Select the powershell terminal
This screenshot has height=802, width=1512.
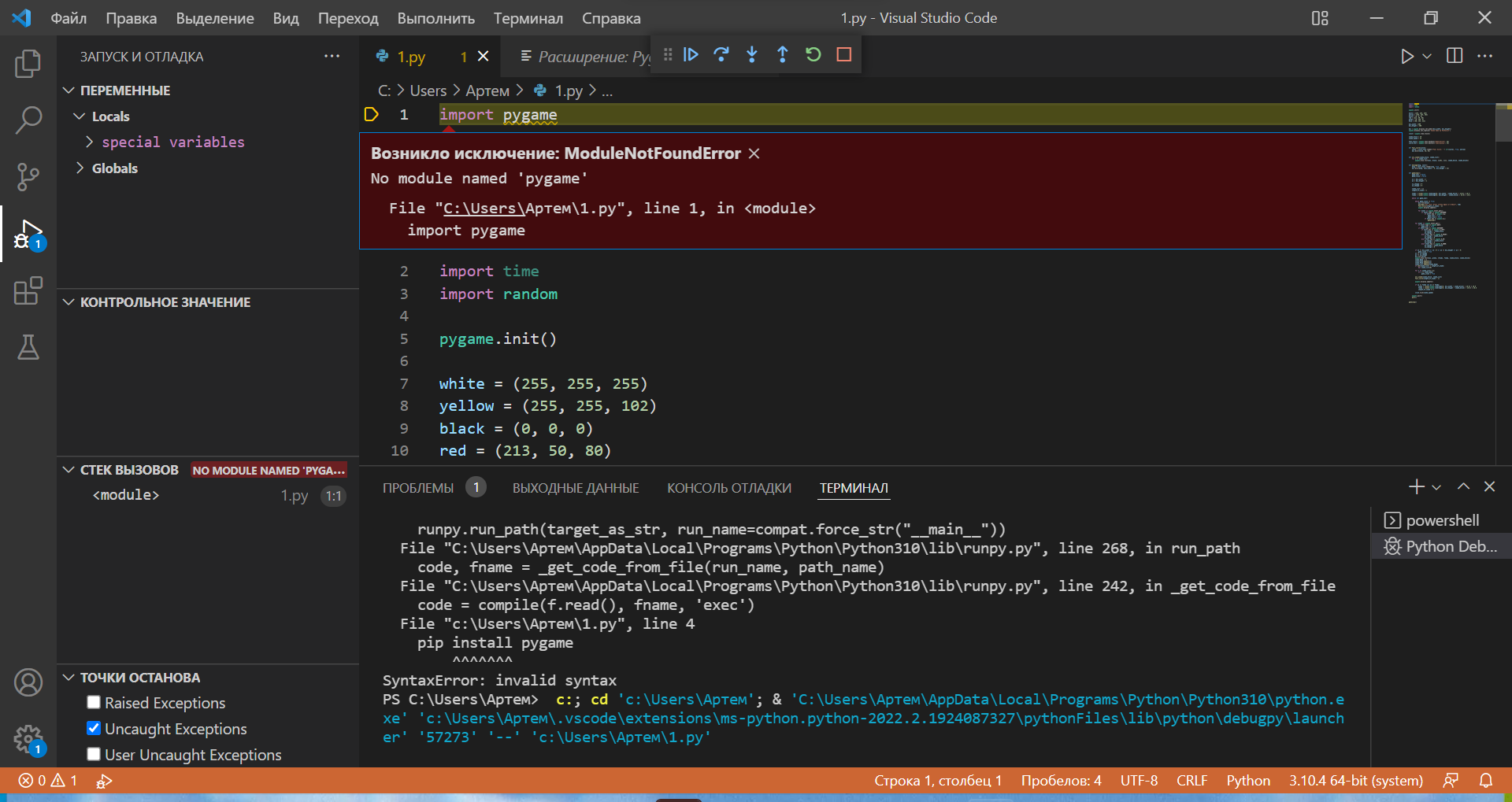click(1441, 520)
